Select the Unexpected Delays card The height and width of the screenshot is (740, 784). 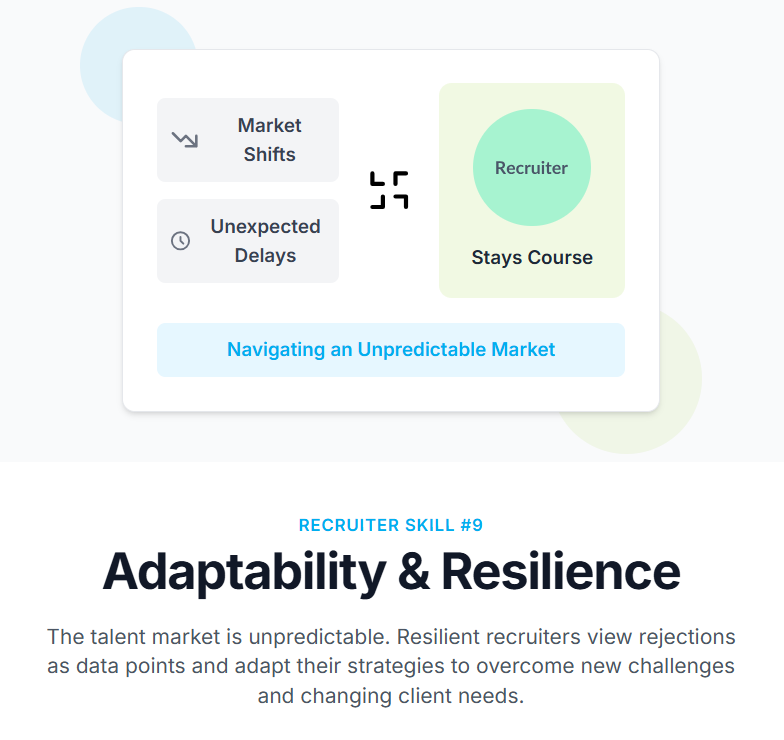pos(248,241)
